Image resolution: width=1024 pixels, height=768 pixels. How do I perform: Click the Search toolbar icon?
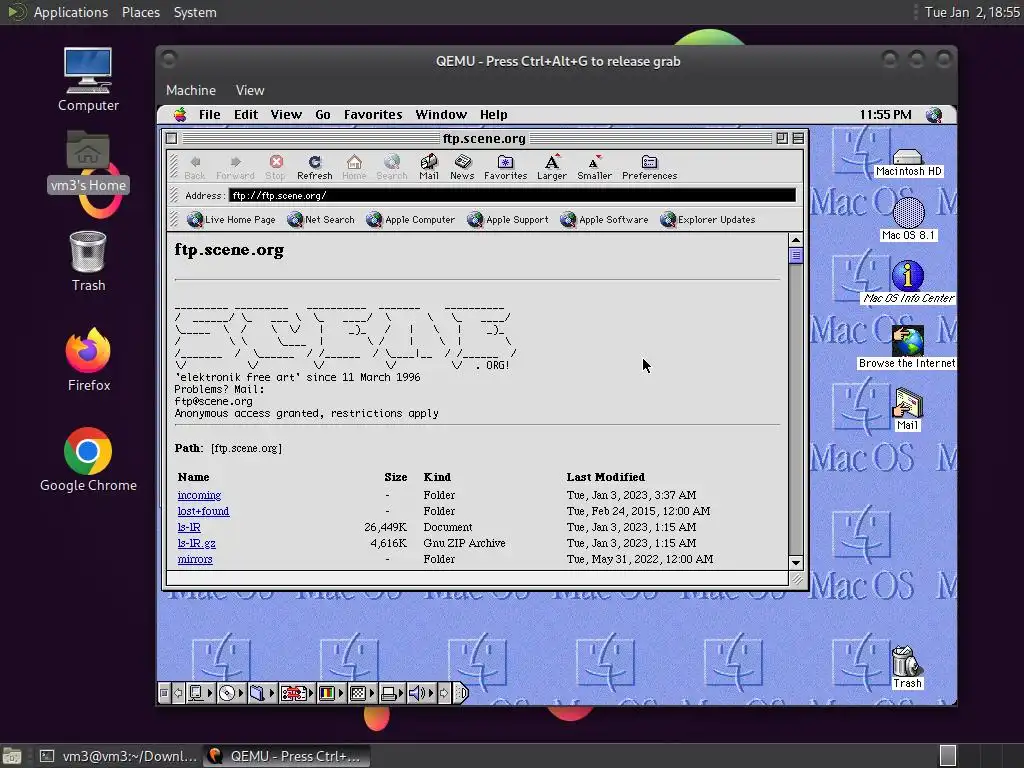(392, 167)
